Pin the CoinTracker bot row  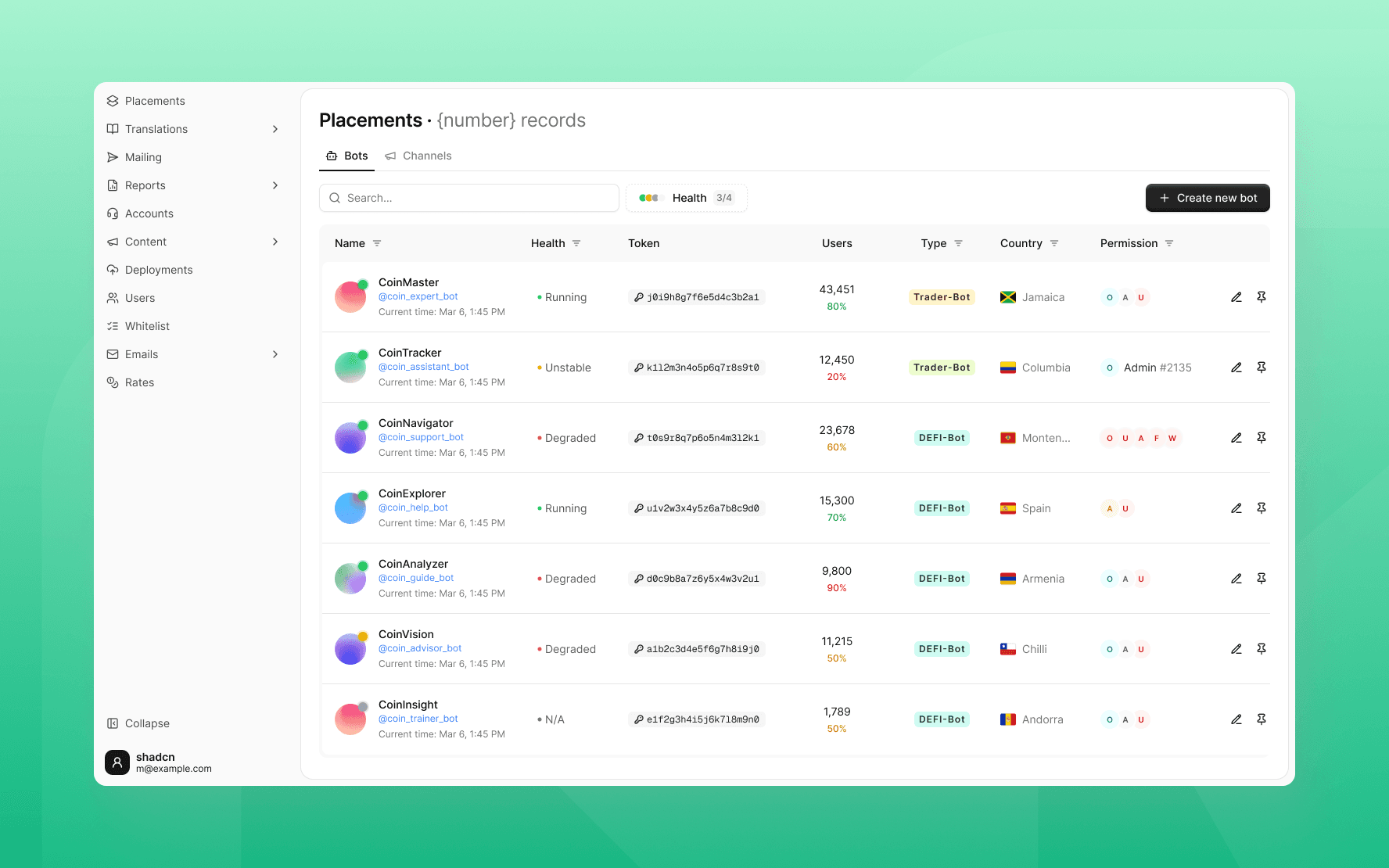click(1262, 368)
